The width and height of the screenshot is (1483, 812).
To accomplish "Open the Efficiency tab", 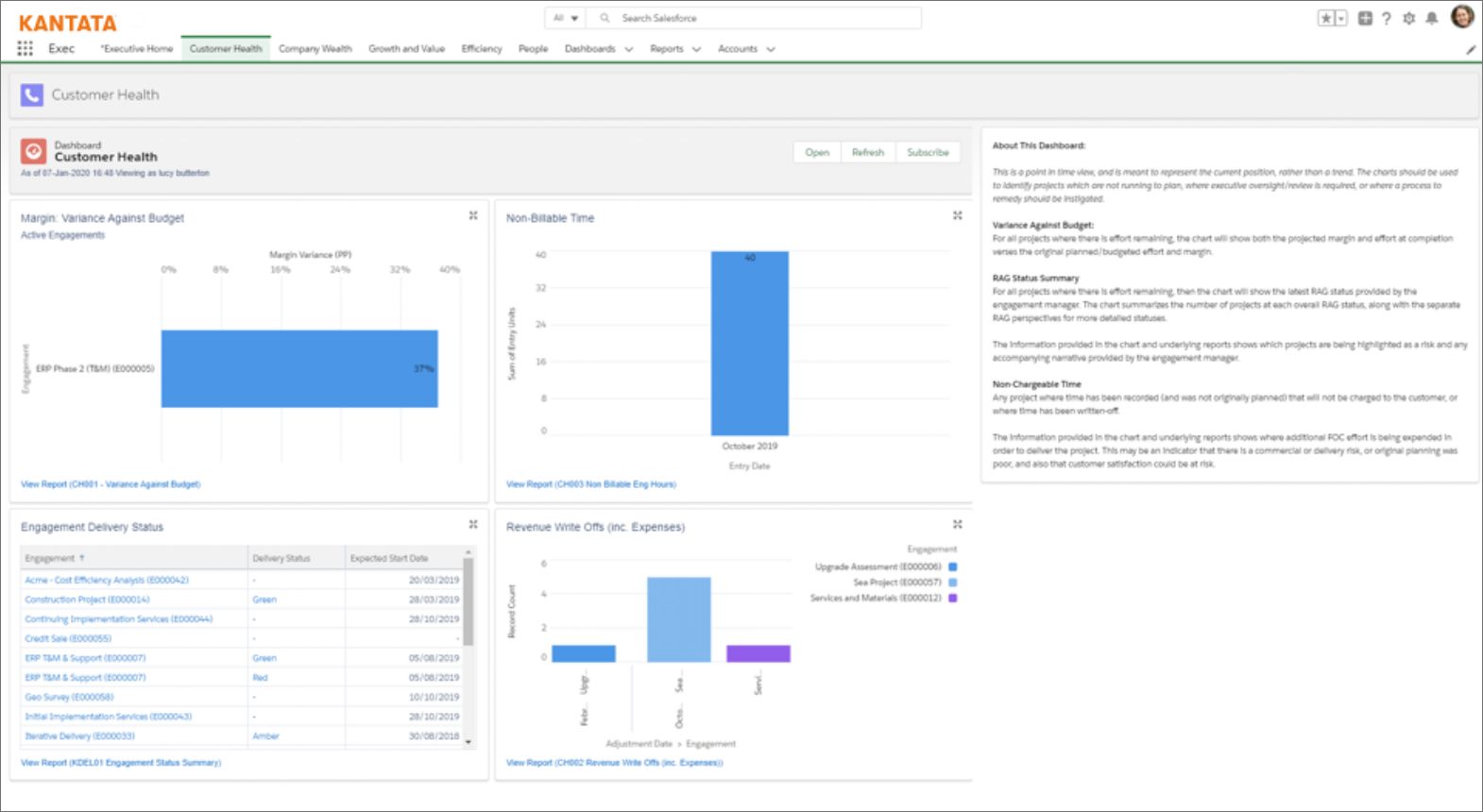I will [x=482, y=49].
